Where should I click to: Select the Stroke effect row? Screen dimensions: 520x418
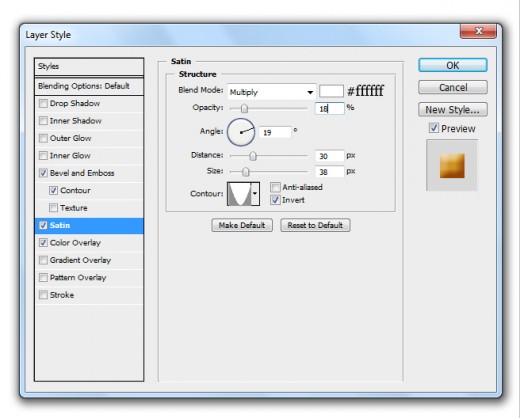pyautogui.click(x=89, y=295)
